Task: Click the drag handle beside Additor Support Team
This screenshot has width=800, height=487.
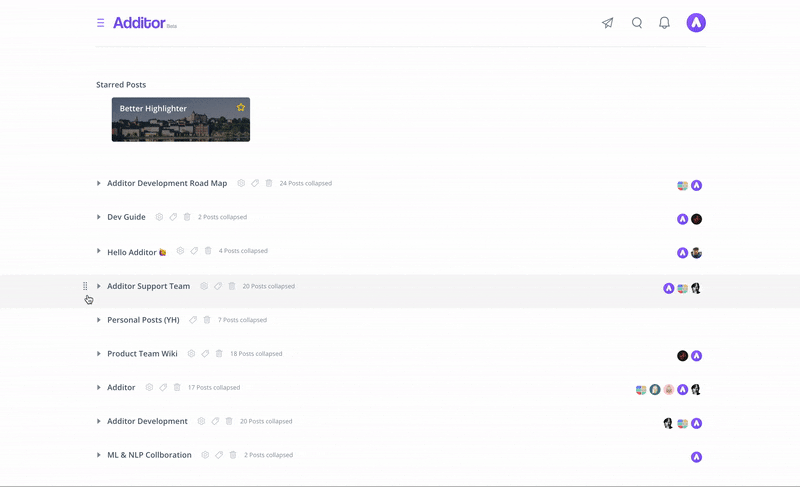Action: [85, 286]
